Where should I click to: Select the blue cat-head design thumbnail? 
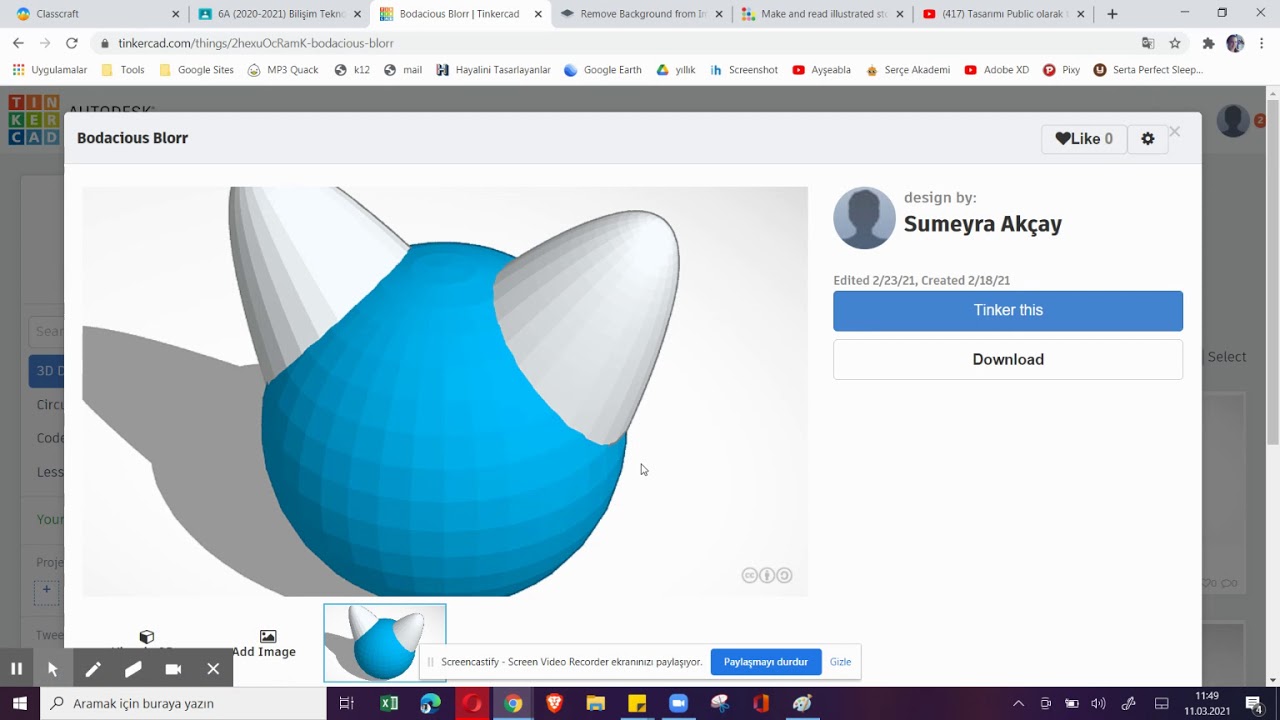click(x=385, y=643)
